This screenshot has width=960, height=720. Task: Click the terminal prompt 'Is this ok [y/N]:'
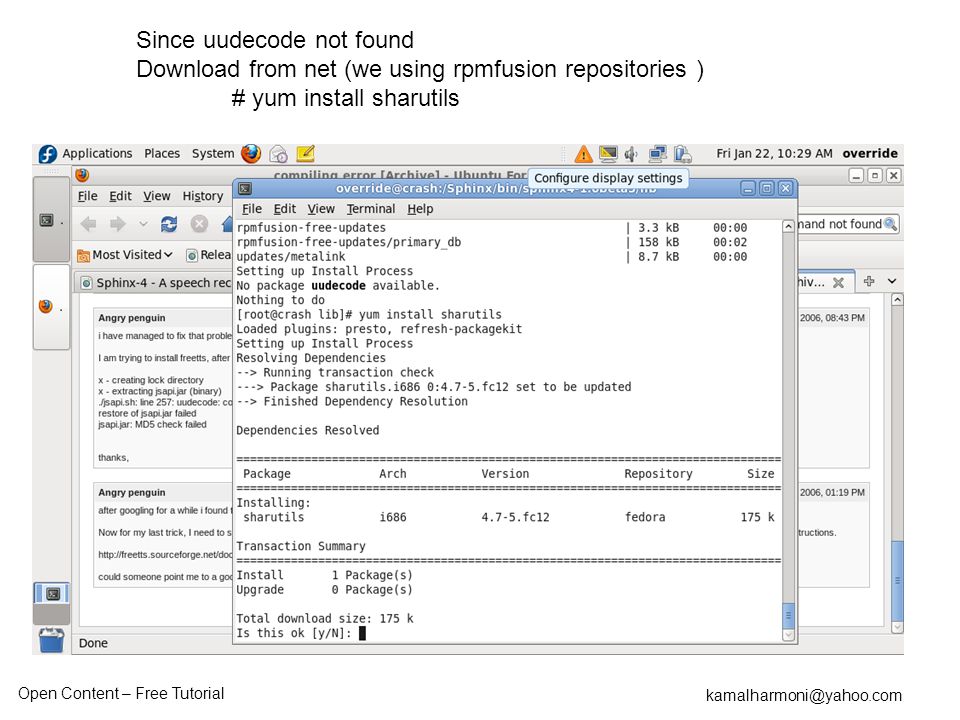[x=294, y=633]
